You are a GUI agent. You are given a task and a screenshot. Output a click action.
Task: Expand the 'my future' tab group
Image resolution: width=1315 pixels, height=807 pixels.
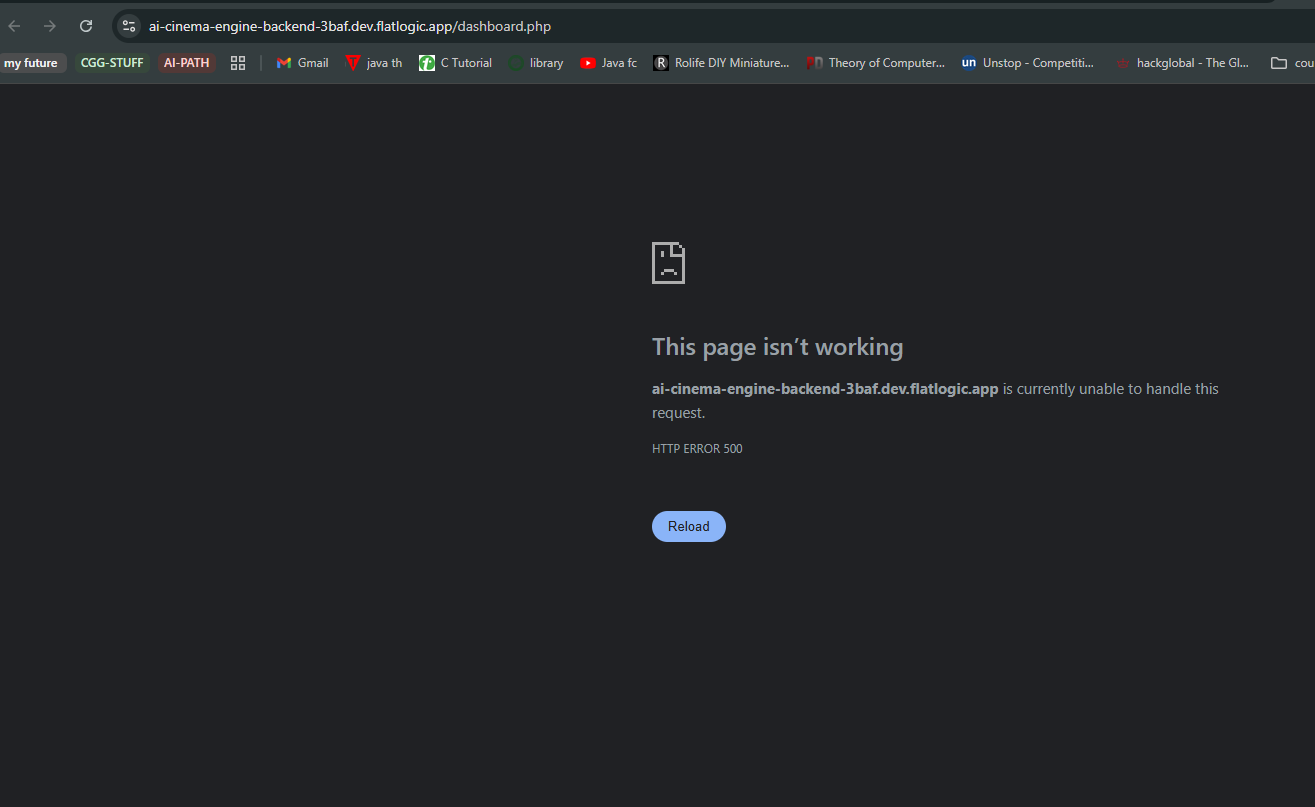[31, 63]
